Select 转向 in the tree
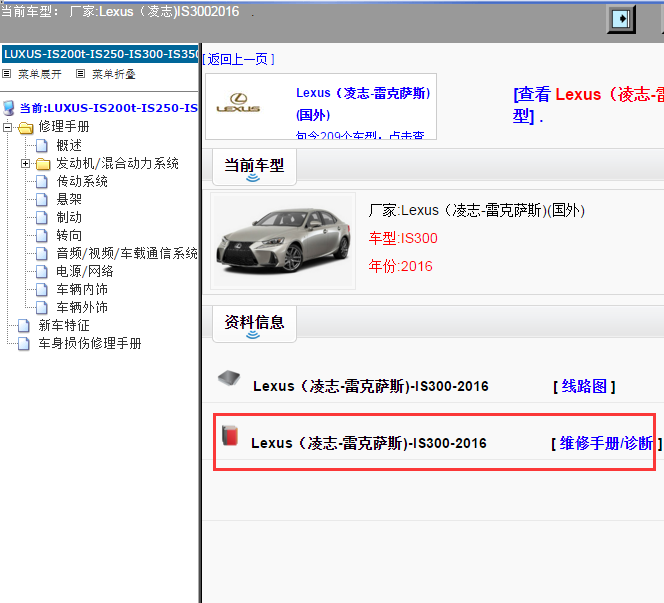664x603 pixels. click(69, 235)
